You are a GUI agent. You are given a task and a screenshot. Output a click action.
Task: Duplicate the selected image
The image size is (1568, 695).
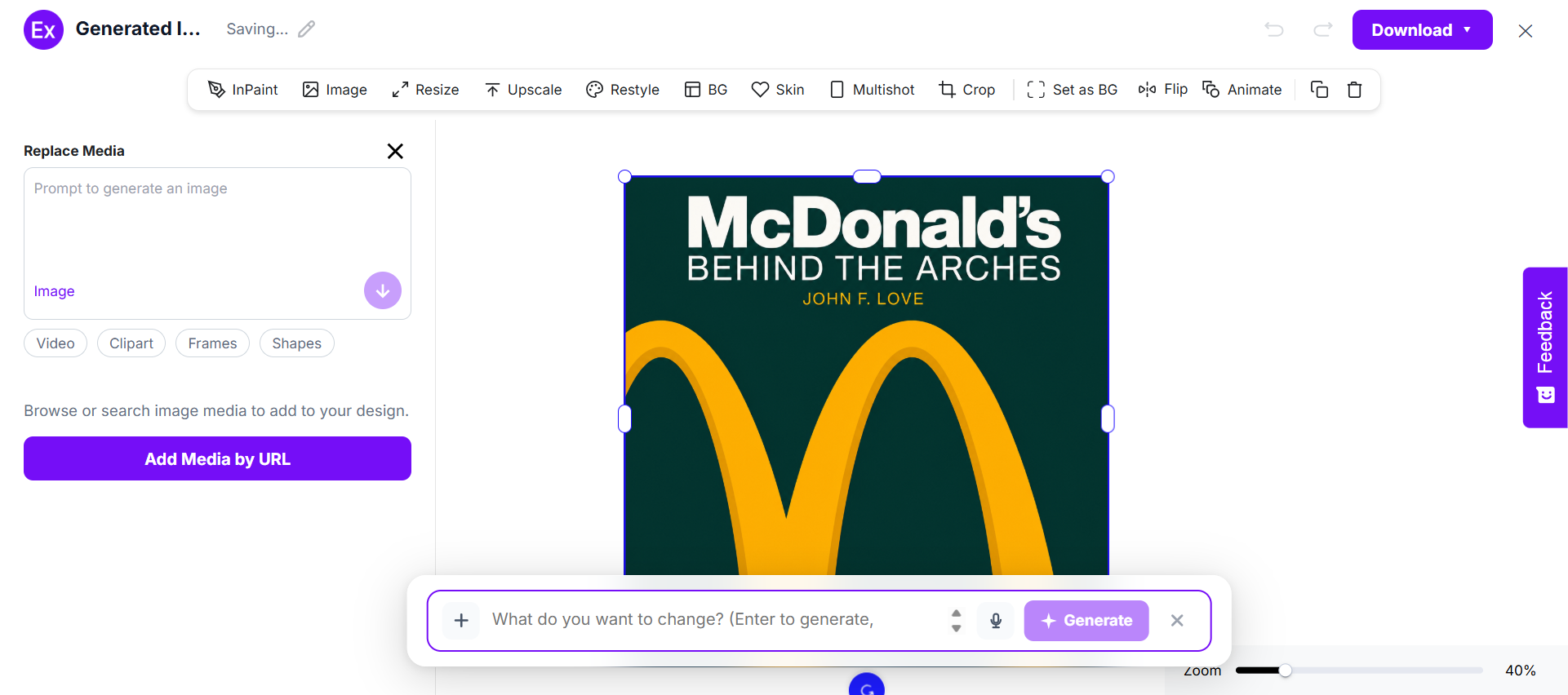pyautogui.click(x=1319, y=90)
